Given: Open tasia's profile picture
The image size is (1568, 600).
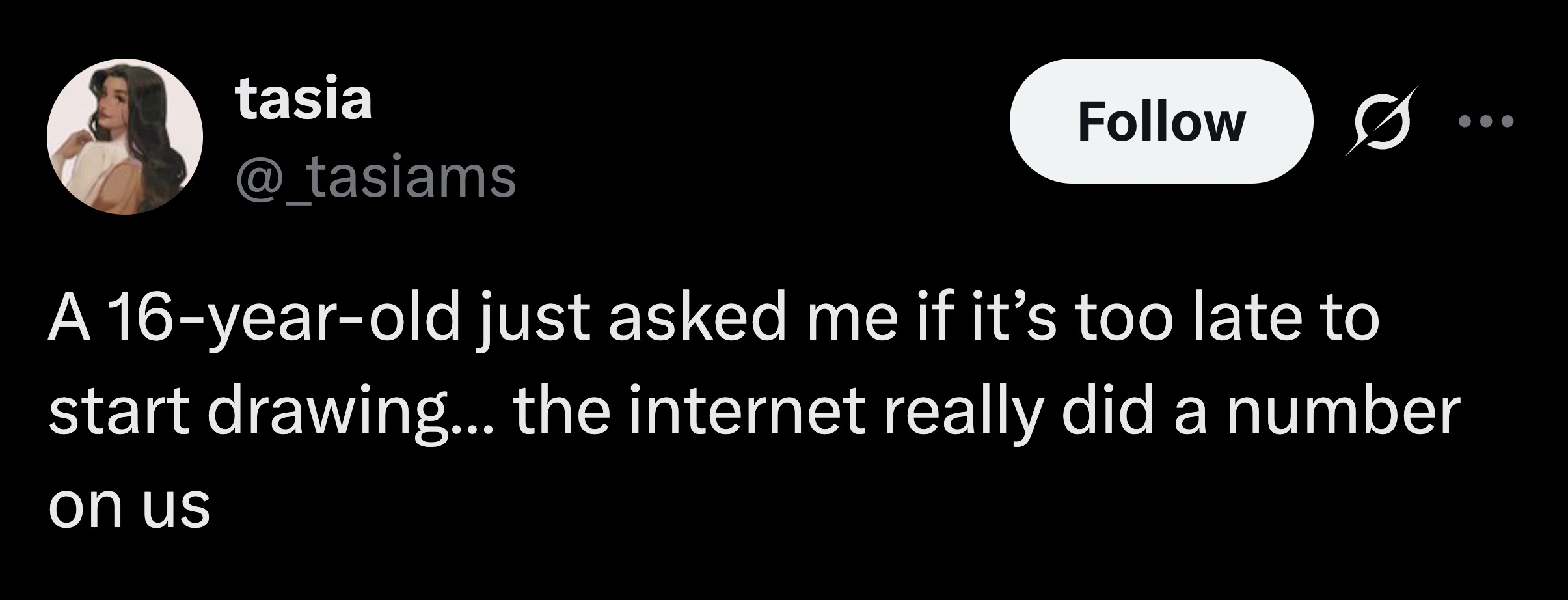Looking at the screenshot, I should [125, 137].
